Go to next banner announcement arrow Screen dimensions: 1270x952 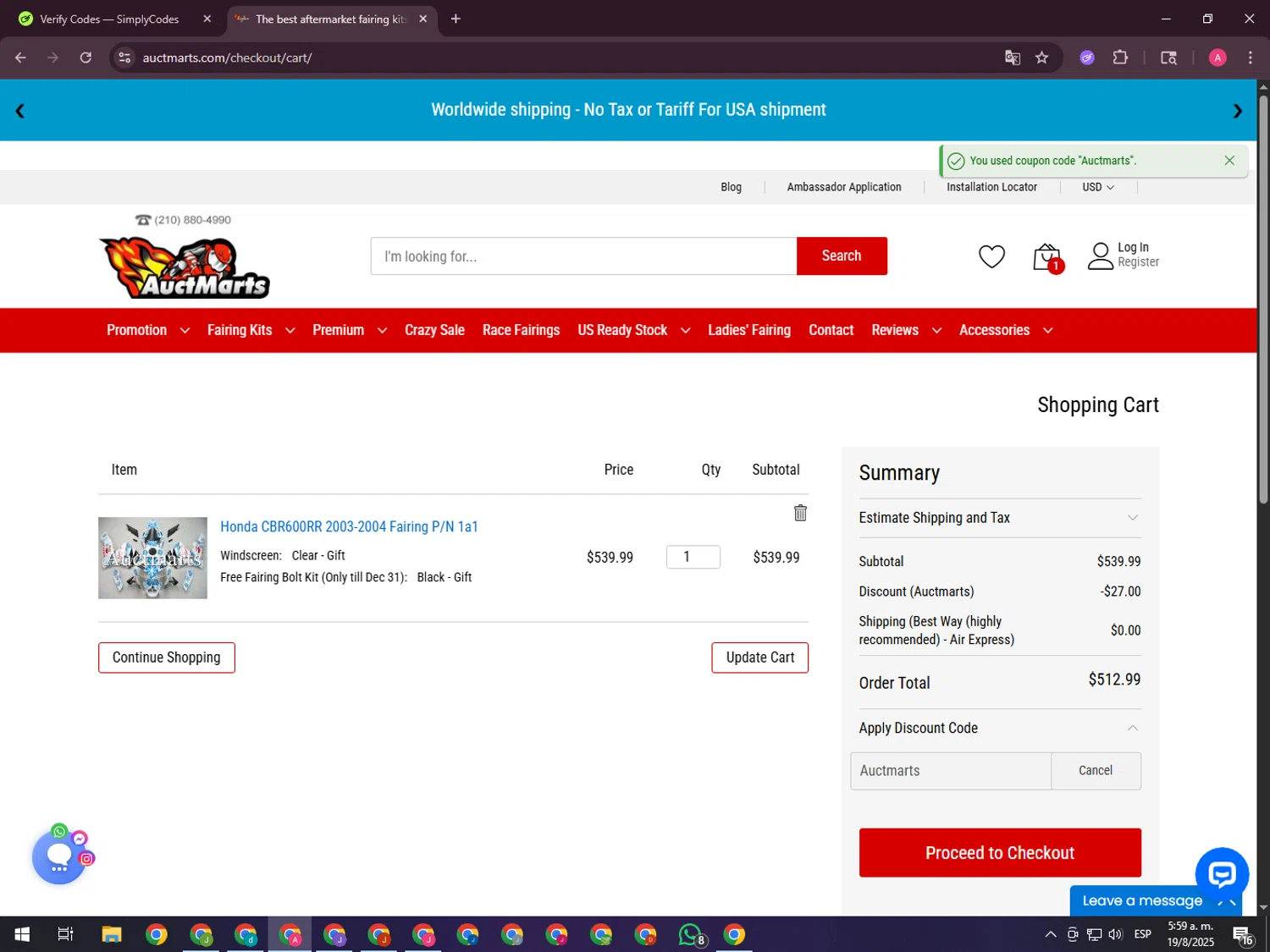tap(1237, 111)
